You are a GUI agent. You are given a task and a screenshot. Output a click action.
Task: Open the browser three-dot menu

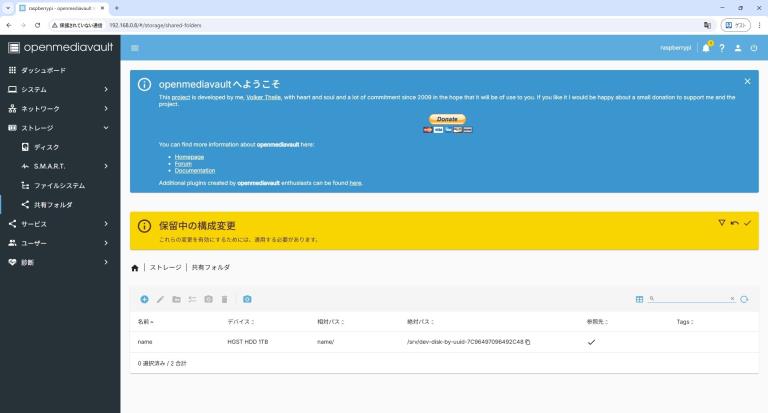759,25
